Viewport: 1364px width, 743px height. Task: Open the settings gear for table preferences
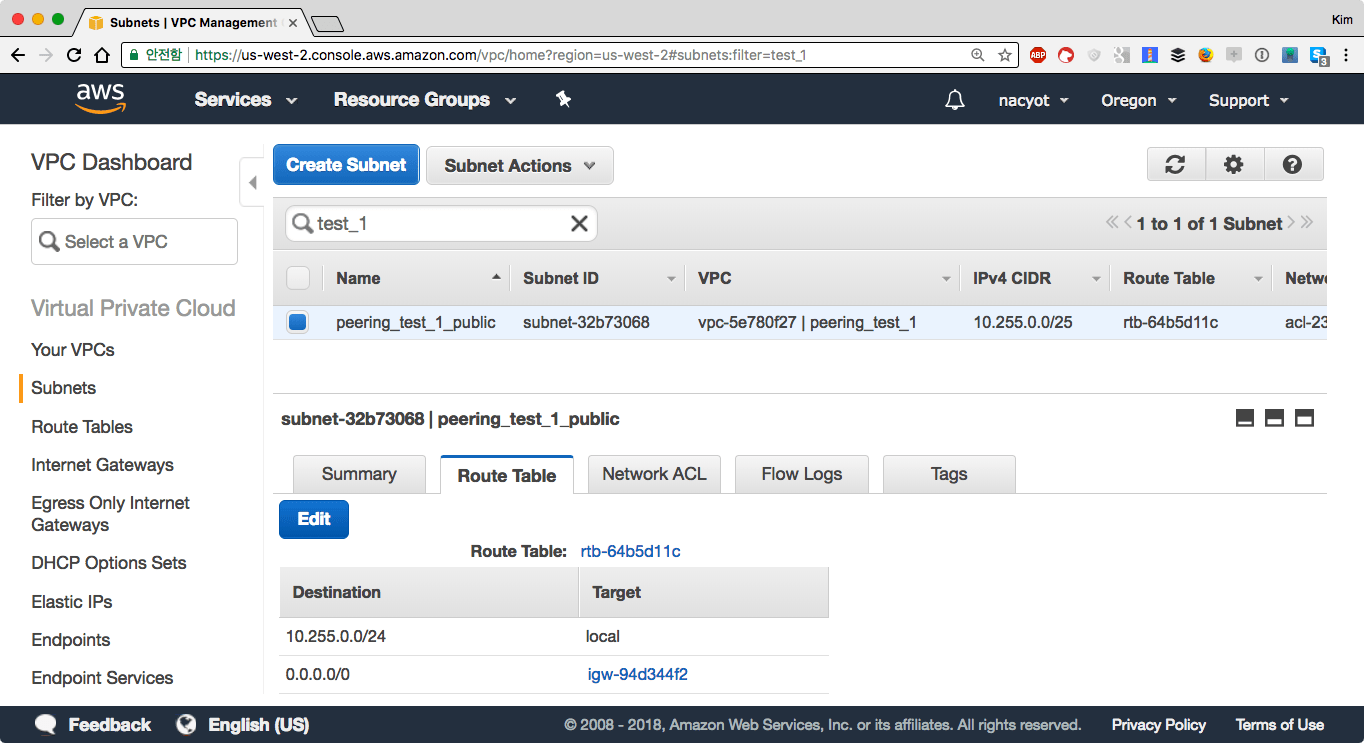[1234, 165]
